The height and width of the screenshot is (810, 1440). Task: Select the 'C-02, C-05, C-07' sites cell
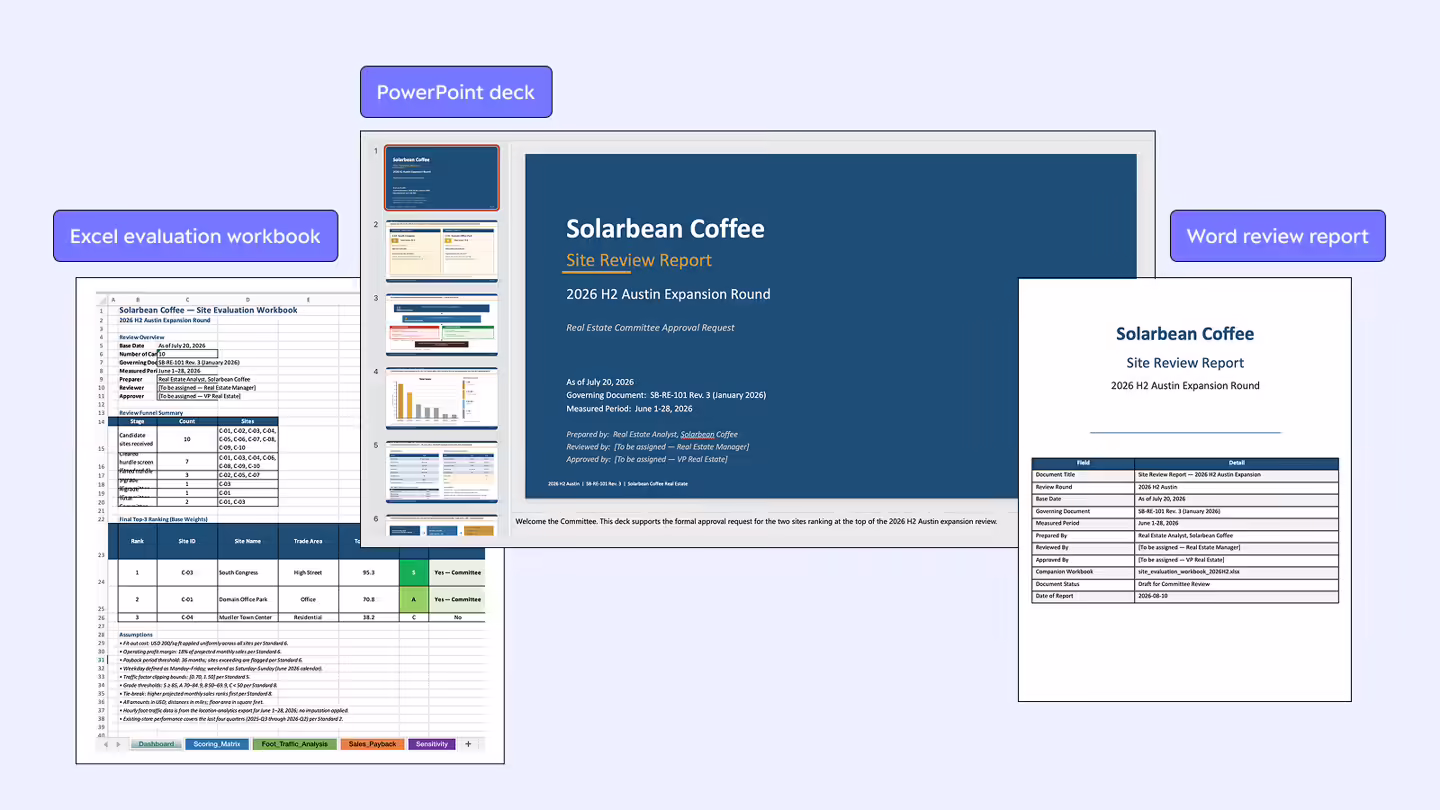[248, 475]
